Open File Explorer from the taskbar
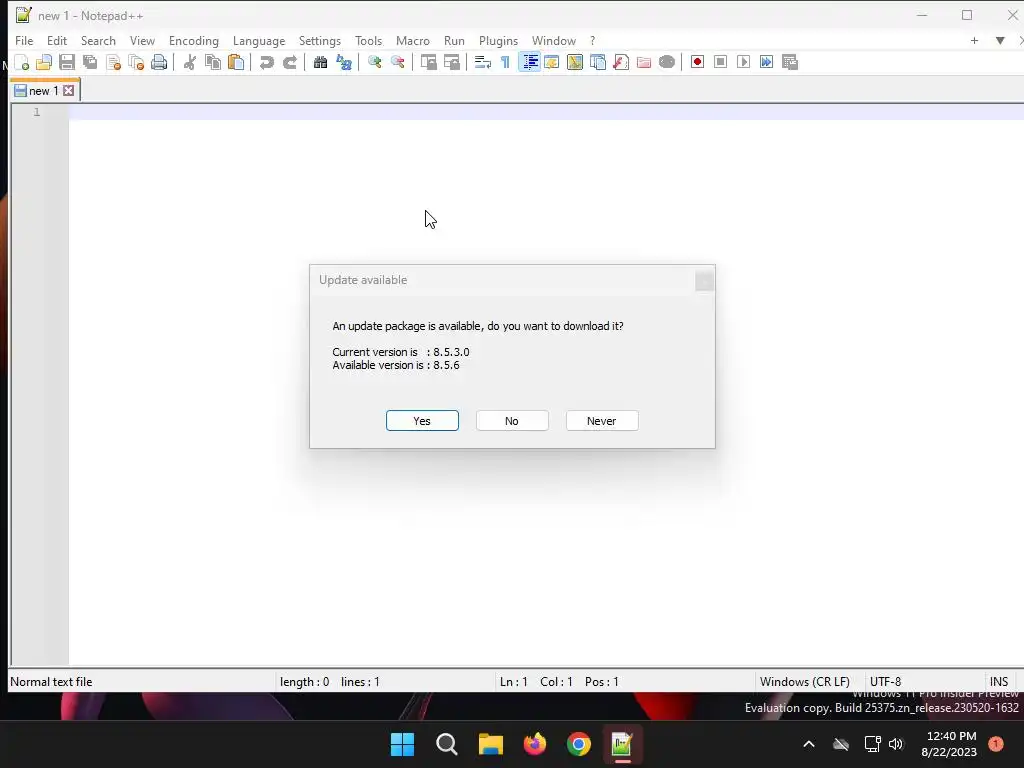The image size is (1024, 768). click(x=490, y=744)
